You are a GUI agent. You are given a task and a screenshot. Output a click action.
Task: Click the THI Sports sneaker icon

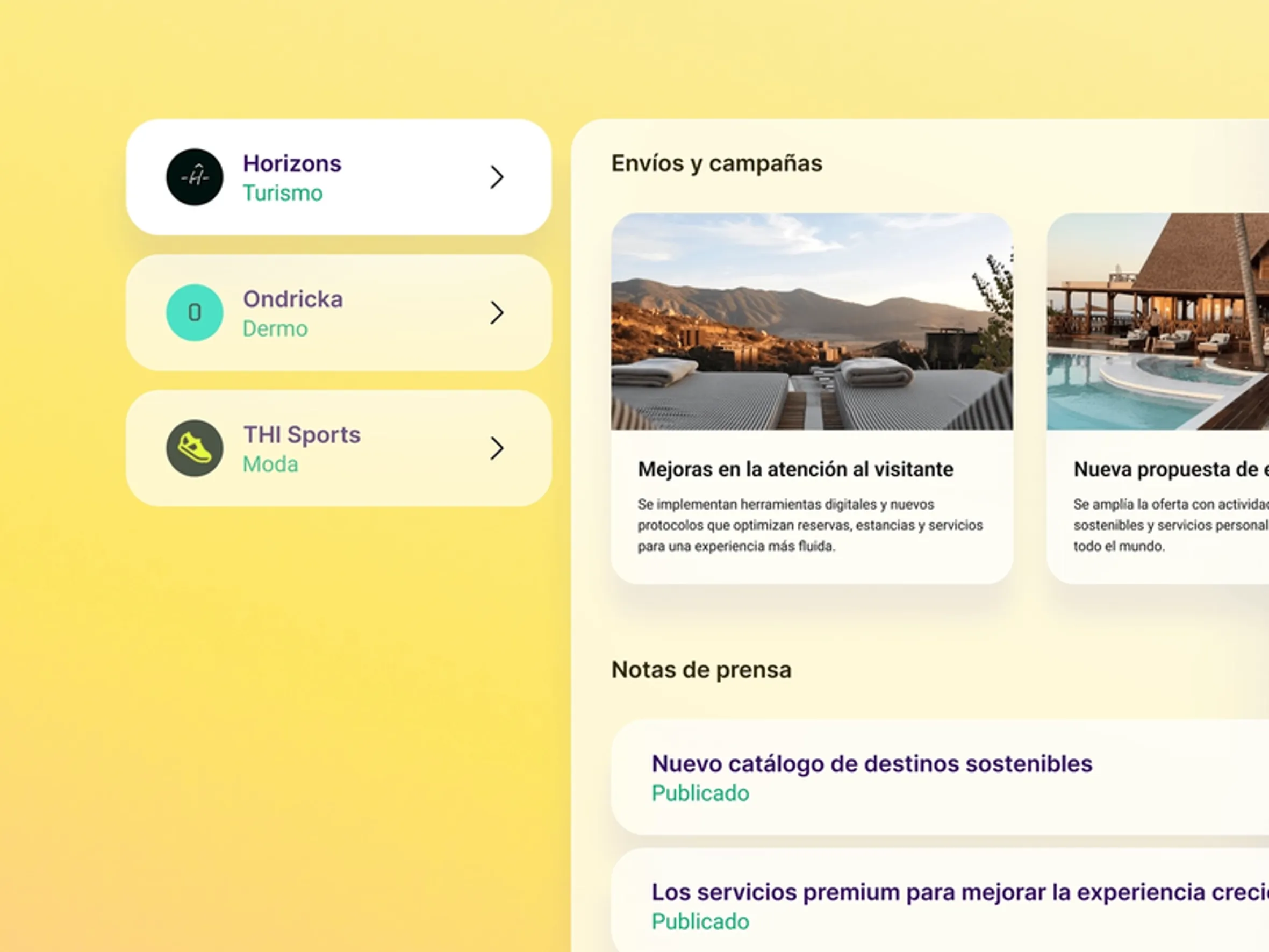(x=195, y=449)
